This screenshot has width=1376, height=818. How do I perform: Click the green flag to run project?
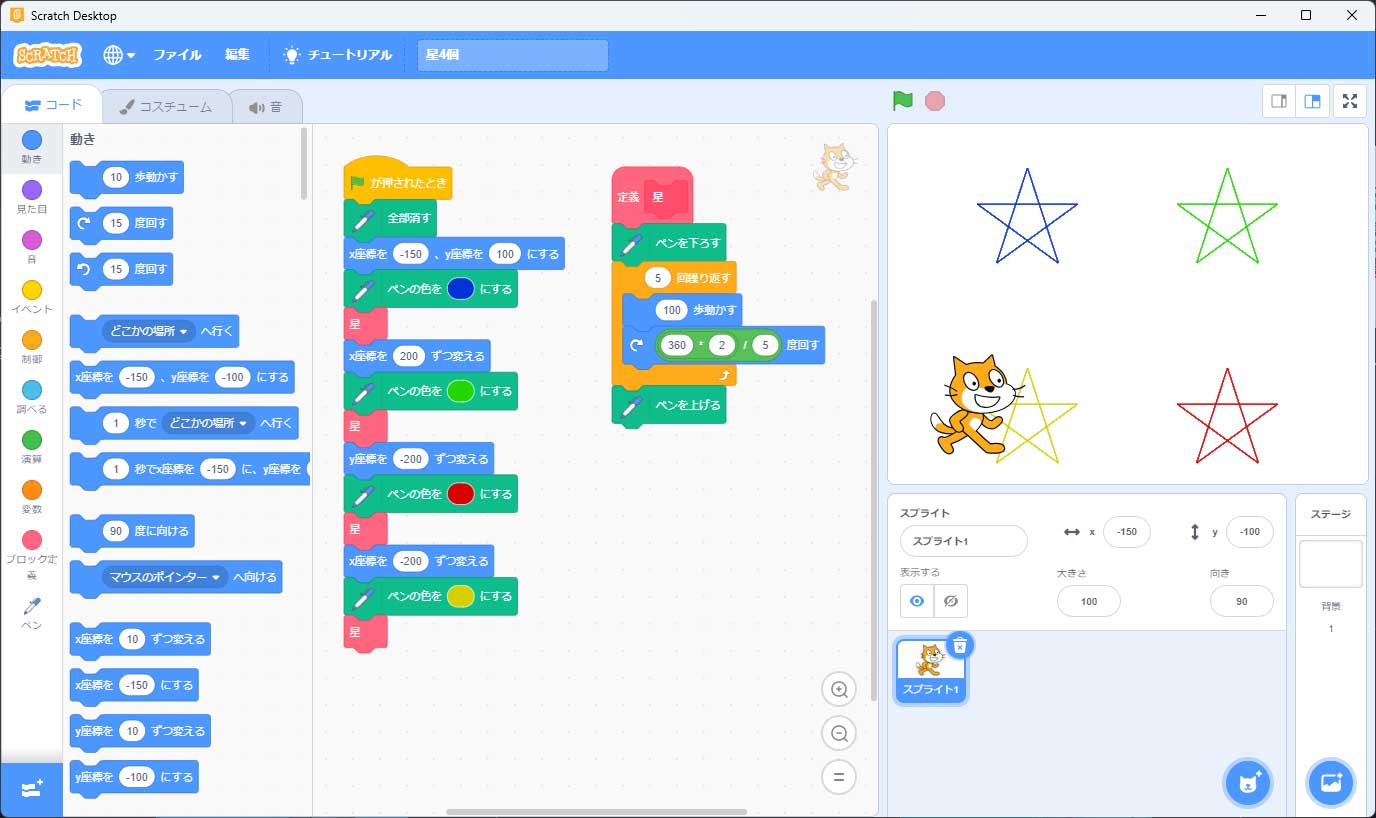(902, 101)
